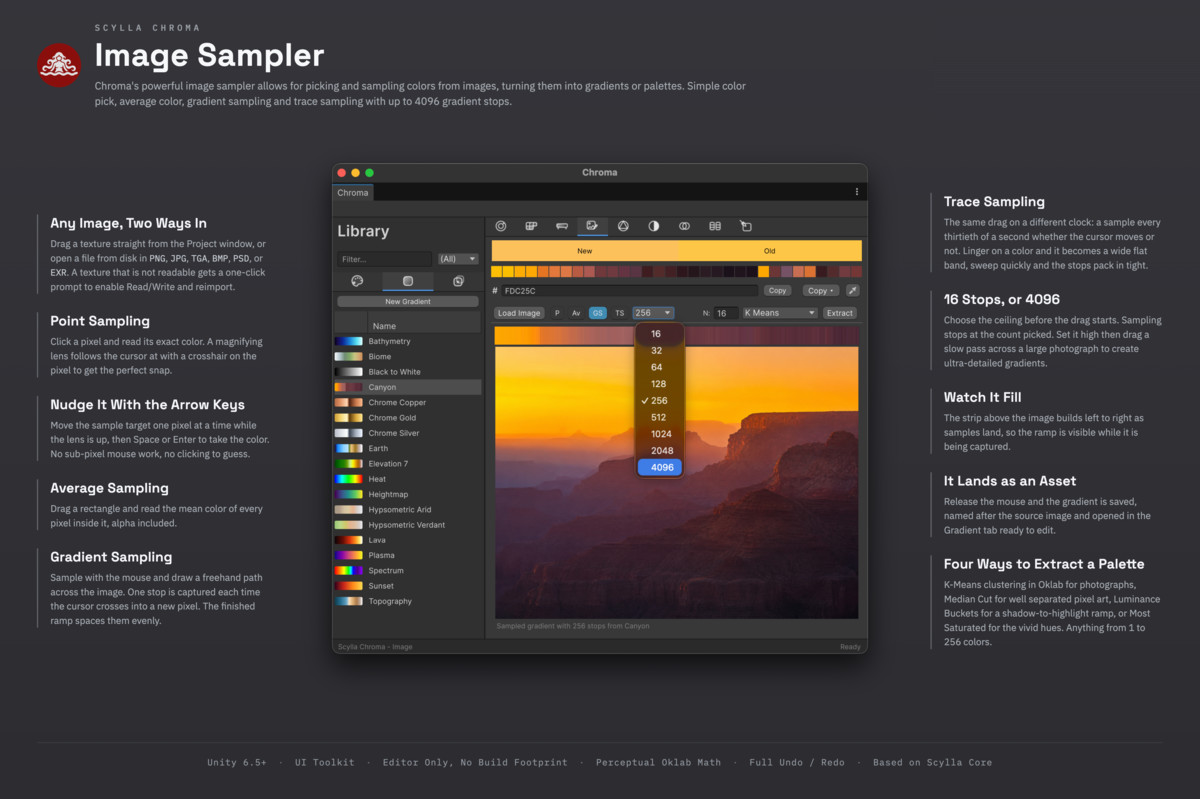The height and width of the screenshot is (799, 1200).
Task: Open the Copy format dropdown with arrow
Action: tap(821, 290)
